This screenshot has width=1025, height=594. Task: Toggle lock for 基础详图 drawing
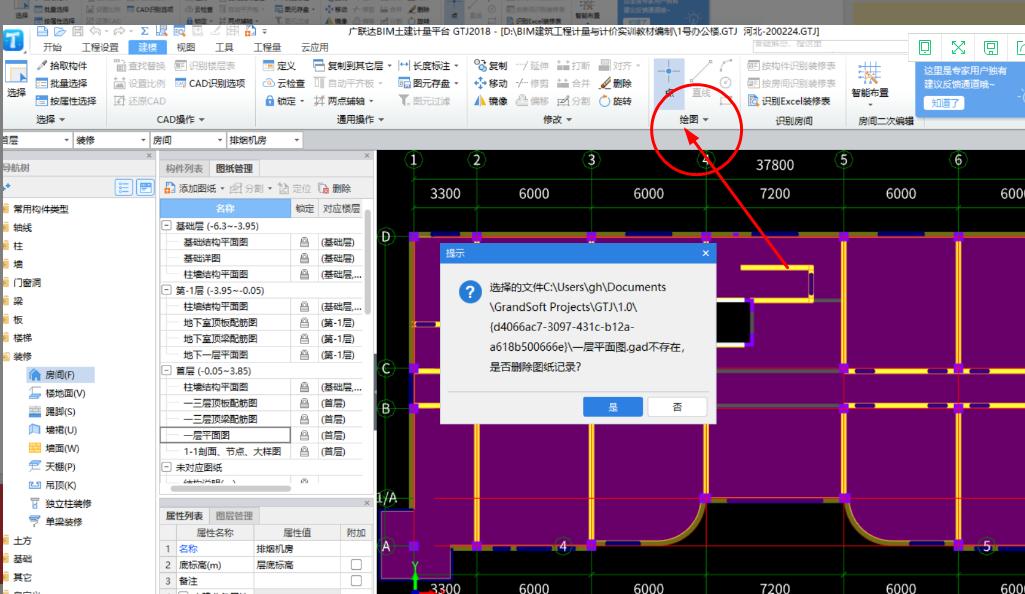(x=305, y=258)
